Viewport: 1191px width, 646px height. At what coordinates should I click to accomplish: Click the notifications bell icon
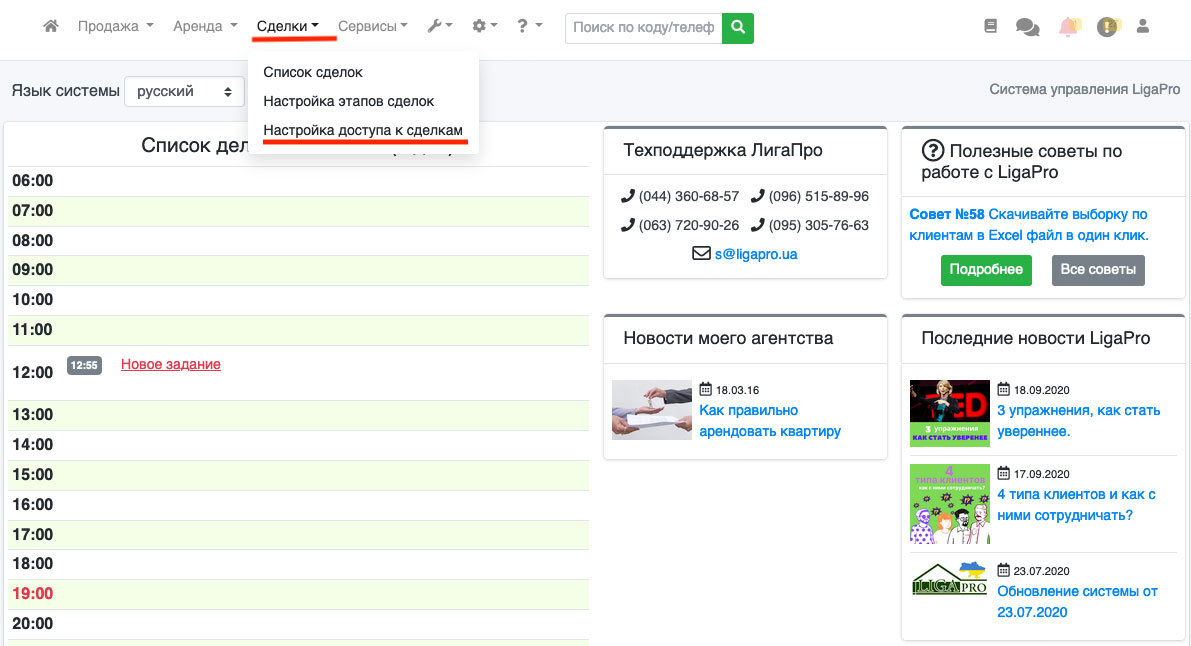[x=1068, y=27]
